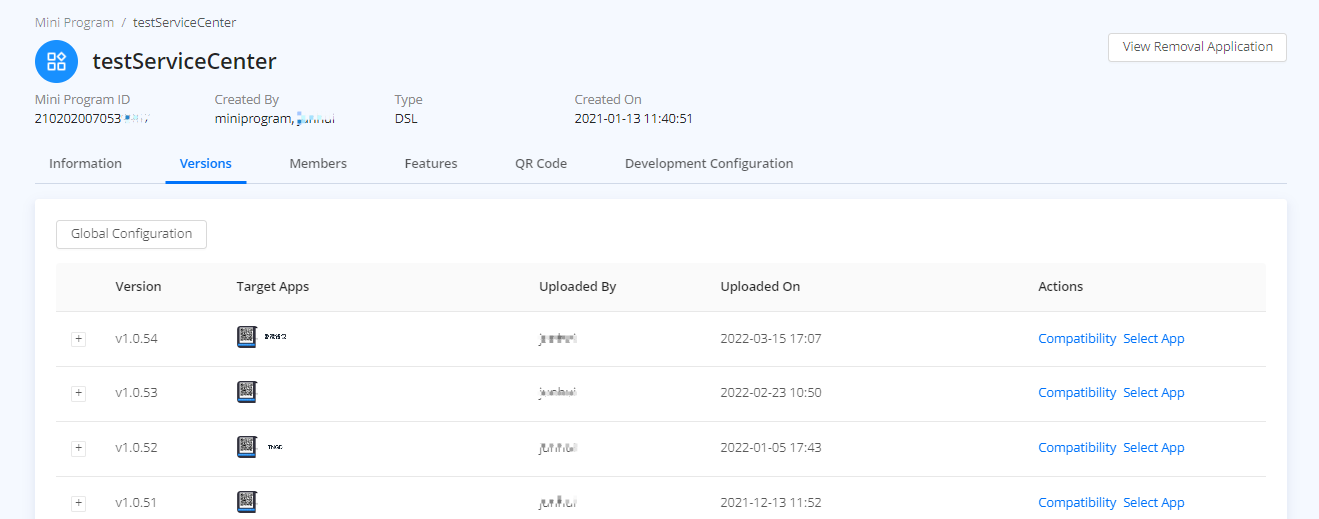Expand the v1.0.54 version row
Image resolution: width=1319 pixels, height=519 pixels.
tap(79, 339)
